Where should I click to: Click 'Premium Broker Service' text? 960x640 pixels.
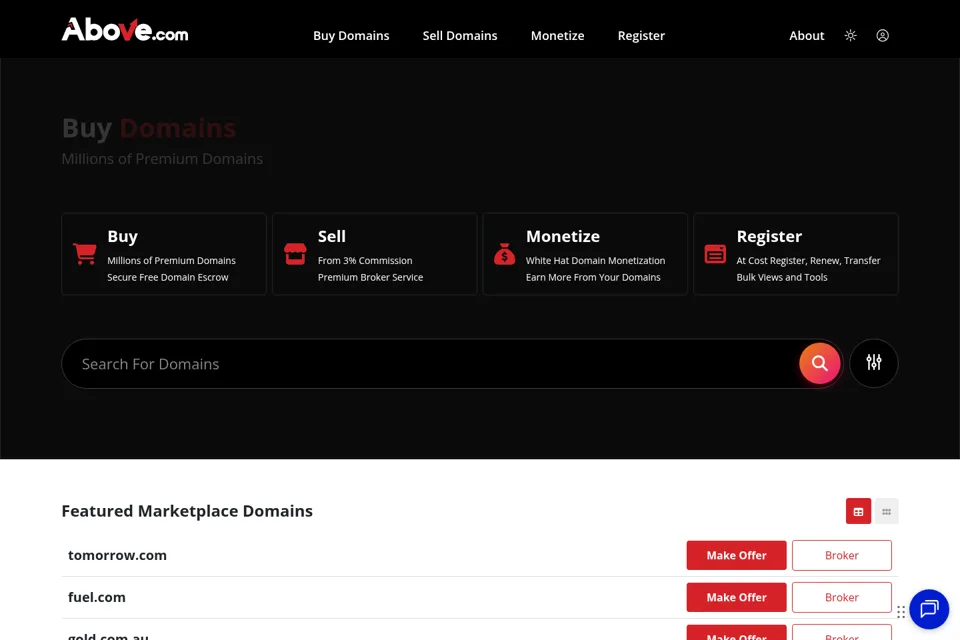[x=370, y=277]
